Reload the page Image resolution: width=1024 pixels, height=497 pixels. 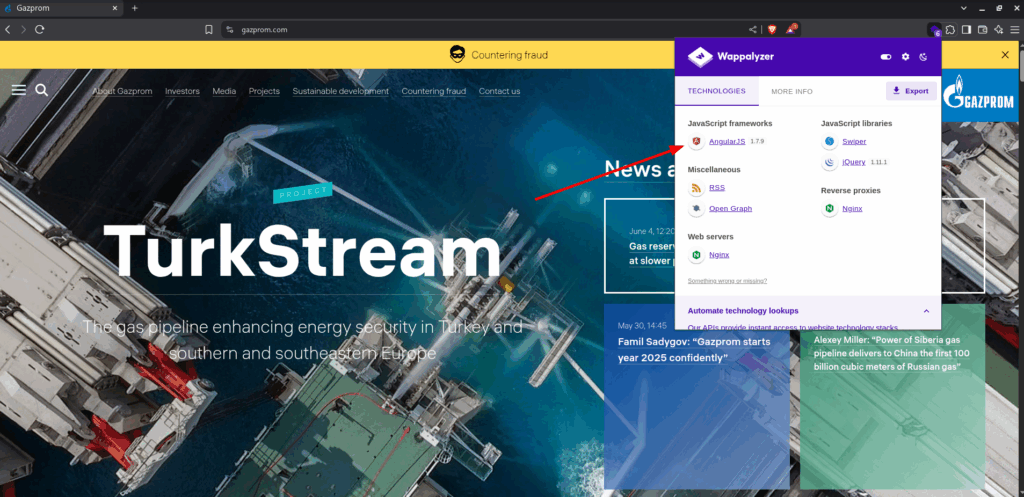(40, 29)
